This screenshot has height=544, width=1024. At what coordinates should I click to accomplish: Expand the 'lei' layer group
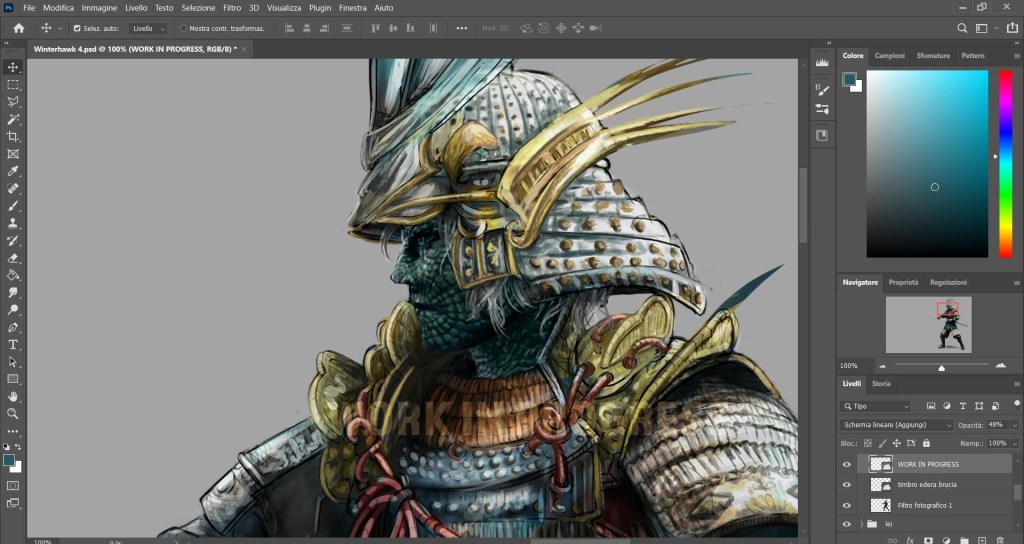pyautogui.click(x=861, y=524)
